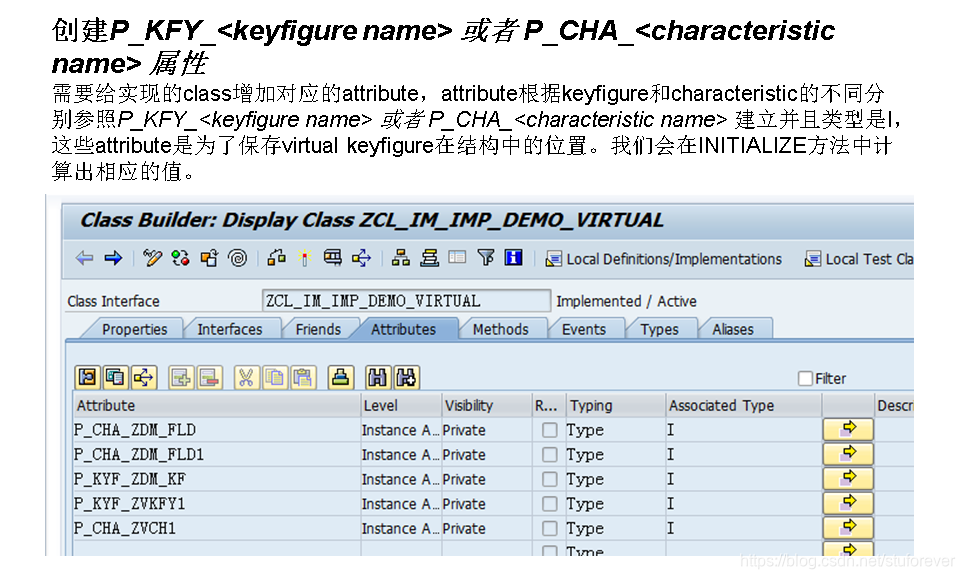The width and height of the screenshot is (965, 579).
Task: Click the greyed table layout icon
Action: (457, 257)
